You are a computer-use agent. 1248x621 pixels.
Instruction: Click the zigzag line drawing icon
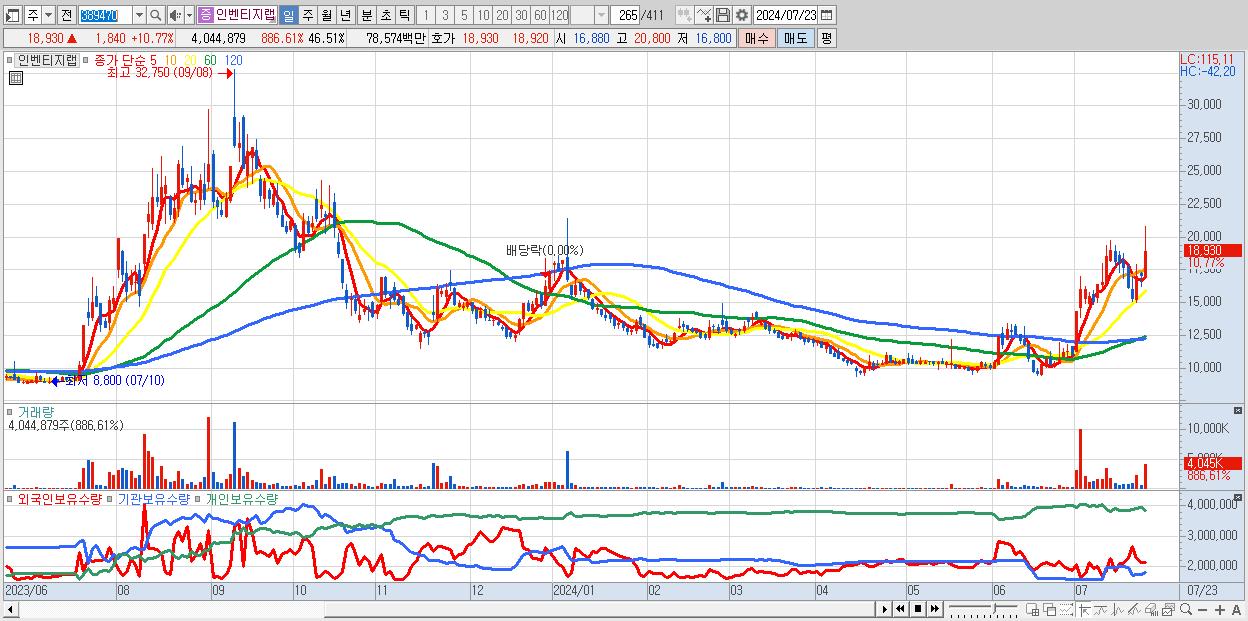click(1118, 609)
